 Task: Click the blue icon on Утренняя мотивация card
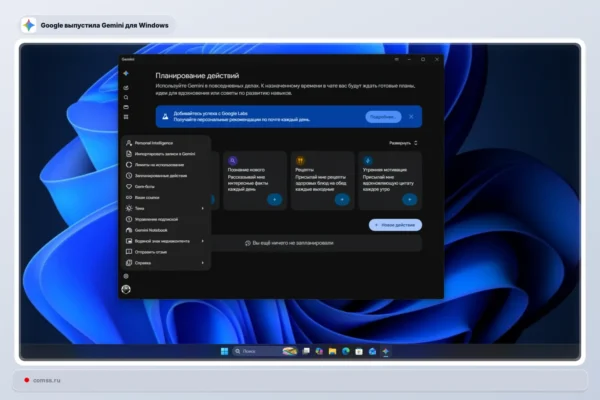pyautogui.click(x=368, y=161)
